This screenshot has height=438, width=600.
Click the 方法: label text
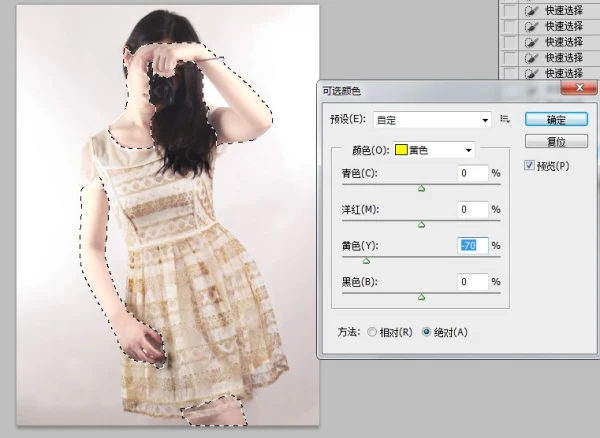(349, 332)
